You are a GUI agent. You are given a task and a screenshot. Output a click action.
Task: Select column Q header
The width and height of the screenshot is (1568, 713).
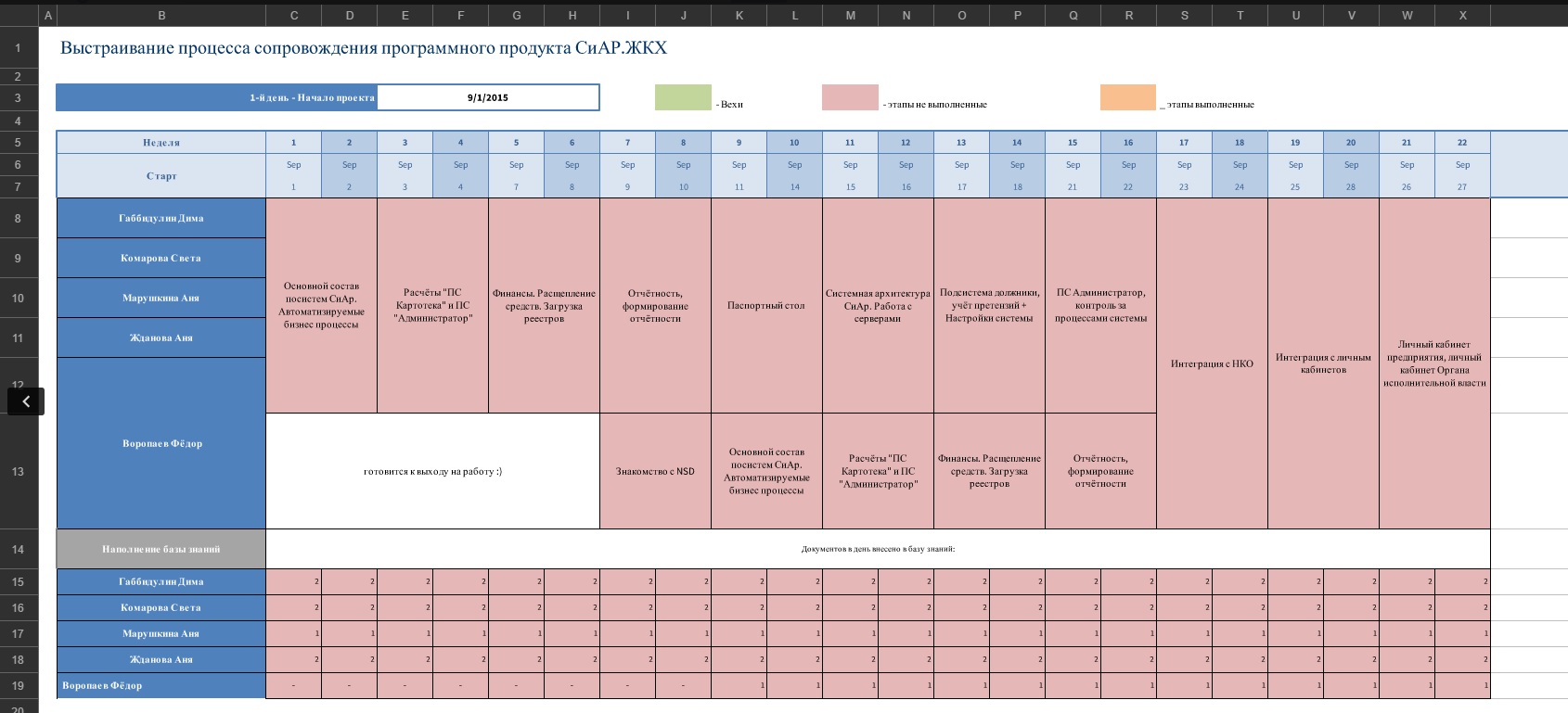tap(1073, 15)
